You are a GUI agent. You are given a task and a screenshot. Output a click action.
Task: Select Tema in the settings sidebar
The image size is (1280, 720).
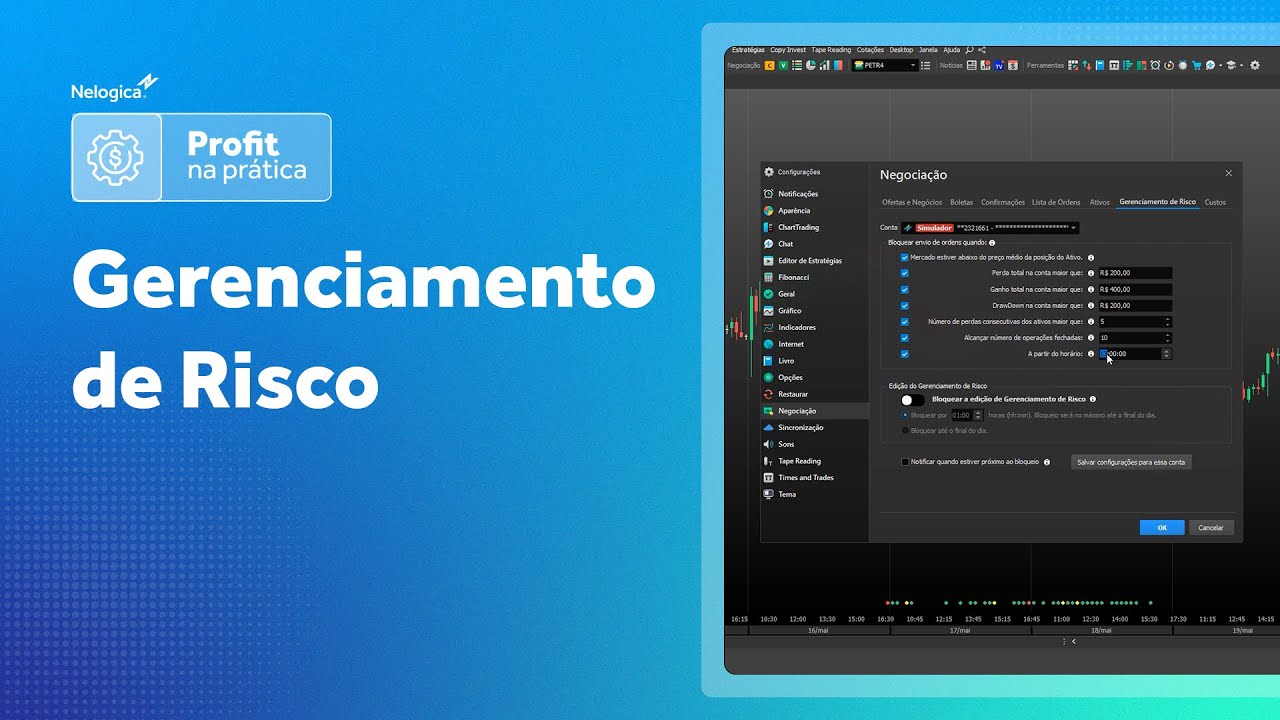(787, 494)
